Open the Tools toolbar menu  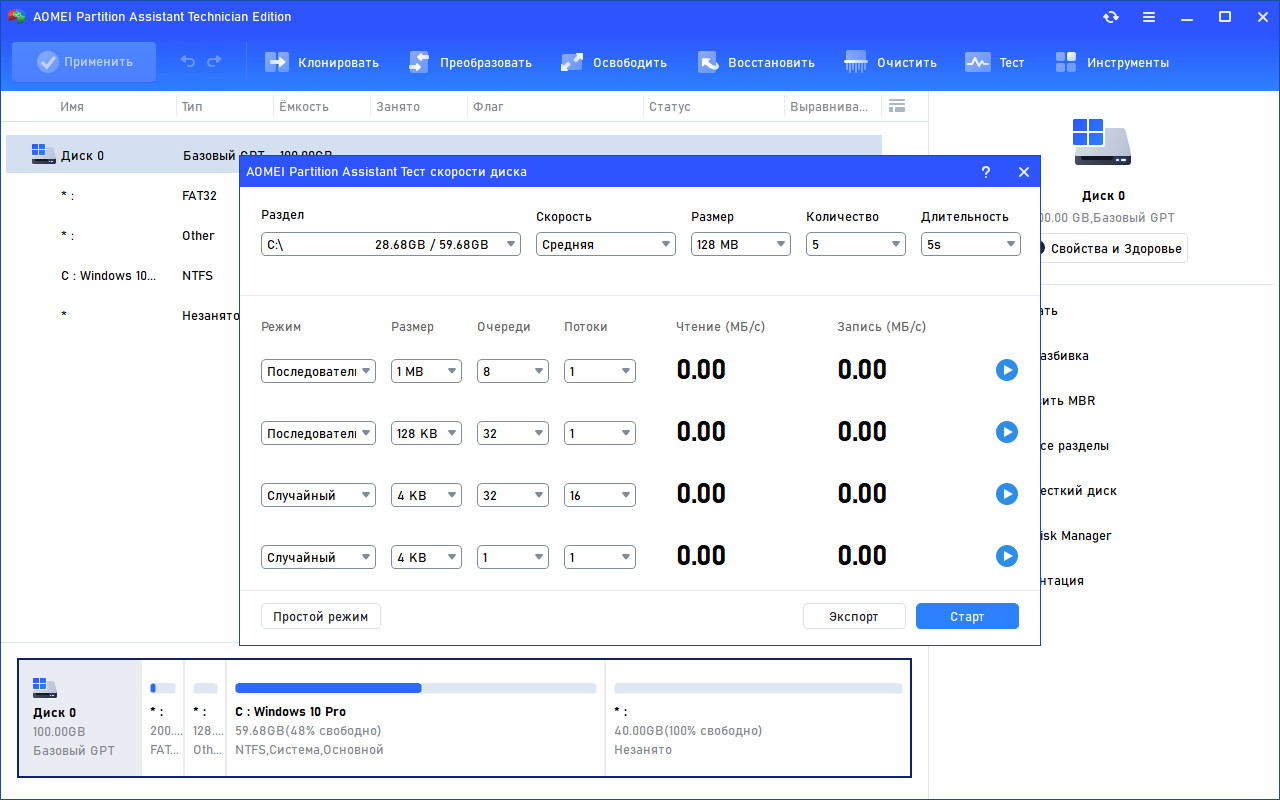1112,62
